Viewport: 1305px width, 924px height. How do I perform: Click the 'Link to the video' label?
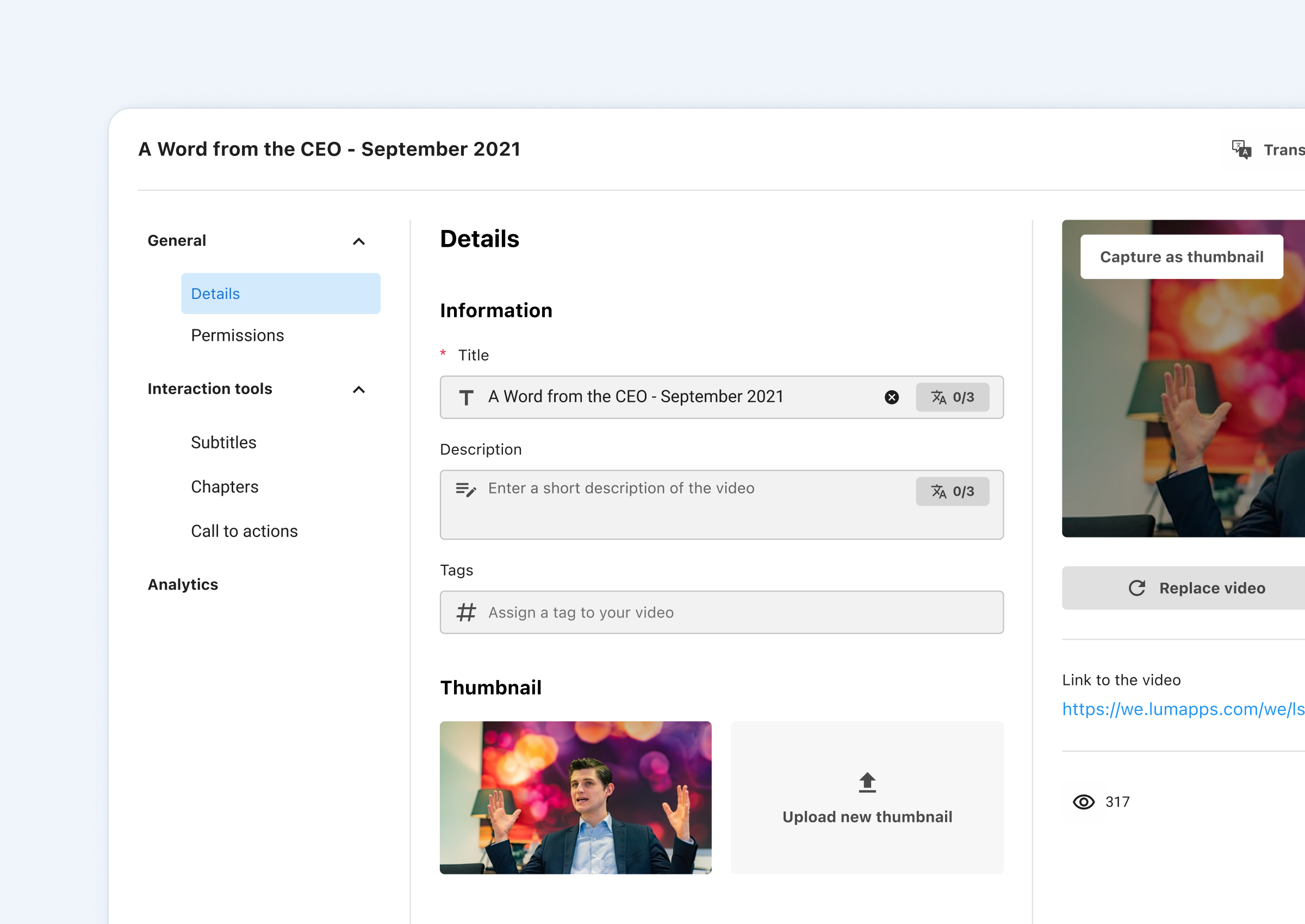1121,680
